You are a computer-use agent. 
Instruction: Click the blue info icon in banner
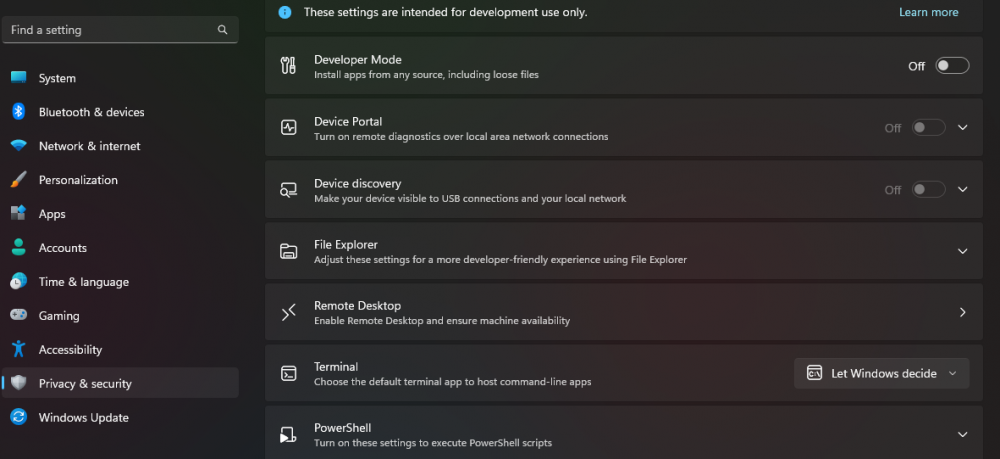(x=285, y=12)
